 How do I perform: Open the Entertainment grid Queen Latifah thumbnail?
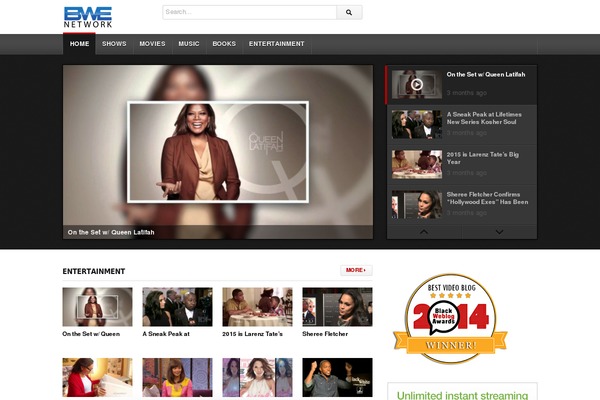[97, 307]
